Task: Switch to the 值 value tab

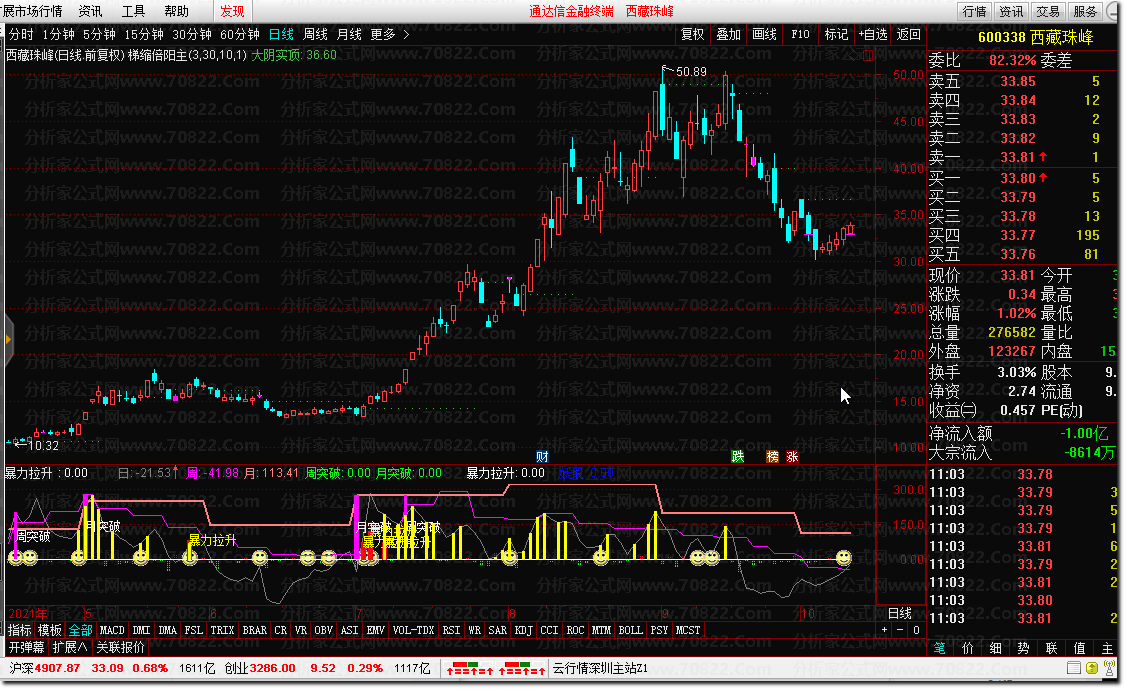Action: tap(1079, 648)
